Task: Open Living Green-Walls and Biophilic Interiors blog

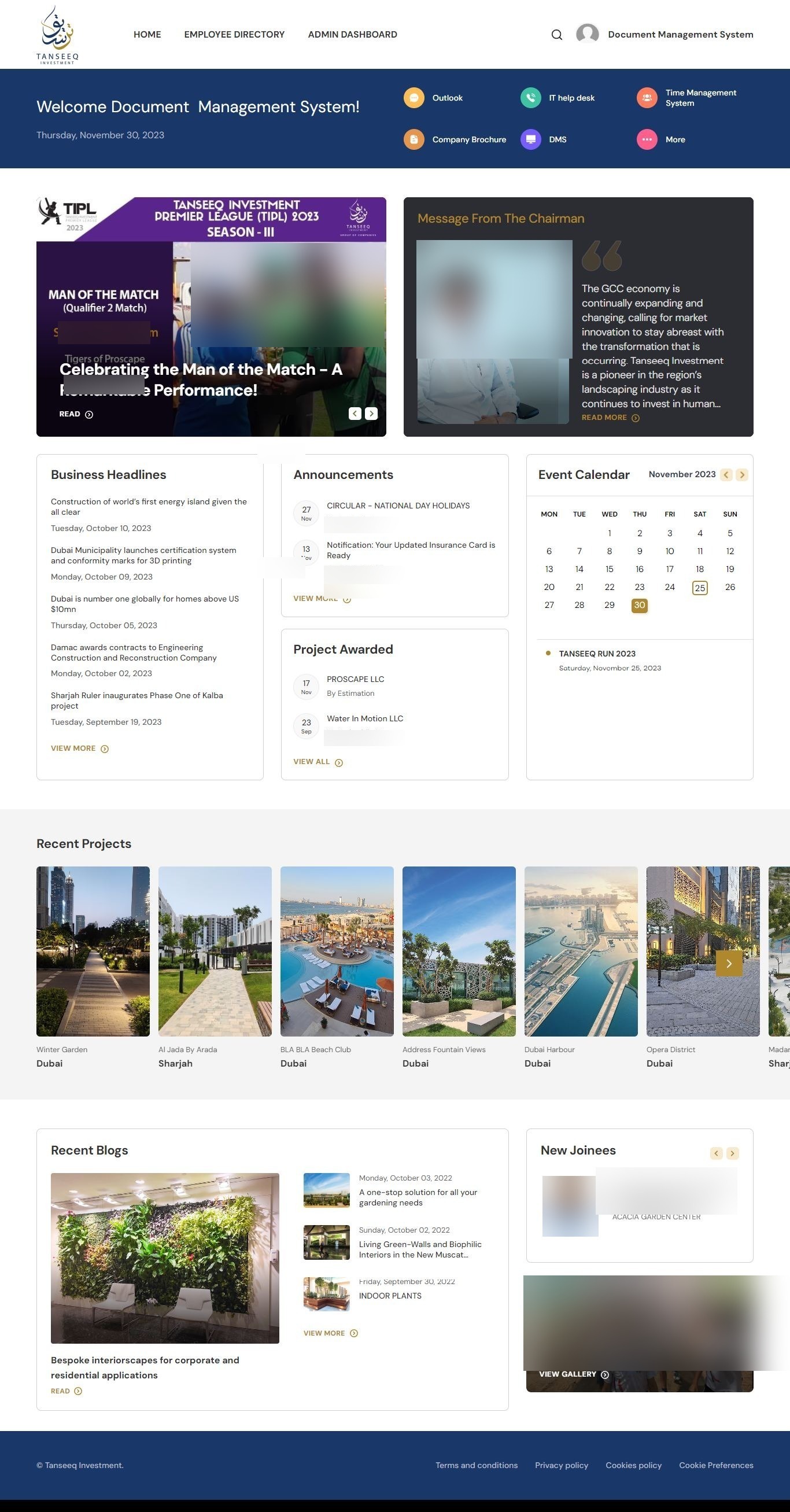Action: (x=420, y=1249)
